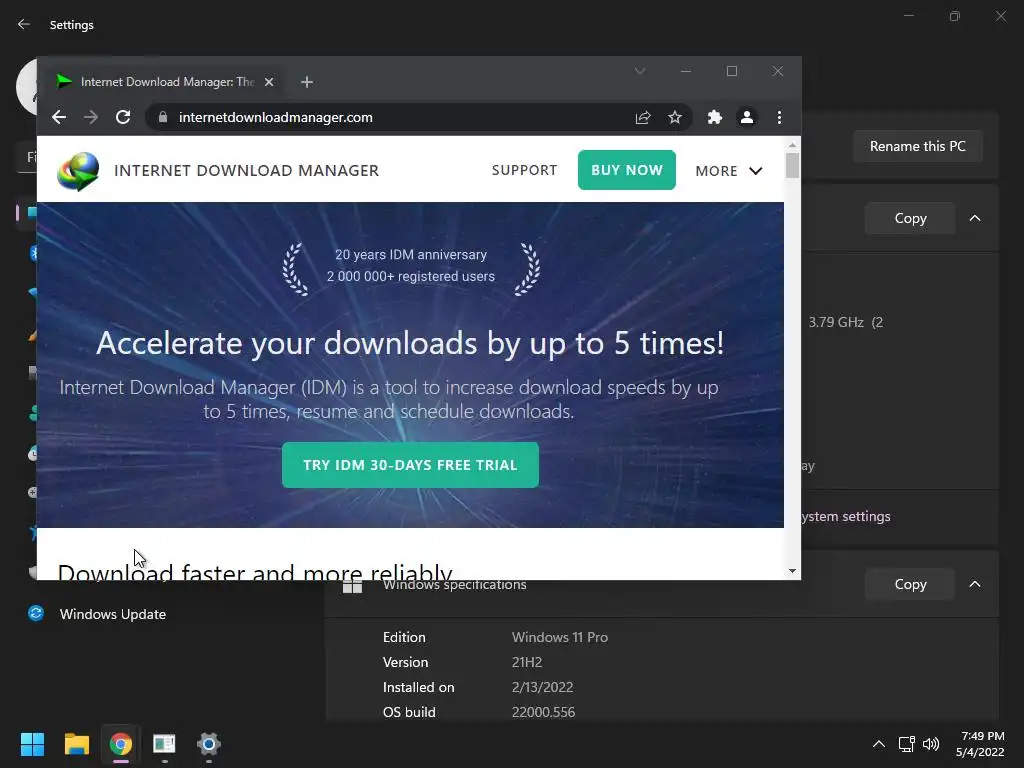Click the IDM globe logo
Viewport: 1024px width, 768px height.
(x=78, y=171)
